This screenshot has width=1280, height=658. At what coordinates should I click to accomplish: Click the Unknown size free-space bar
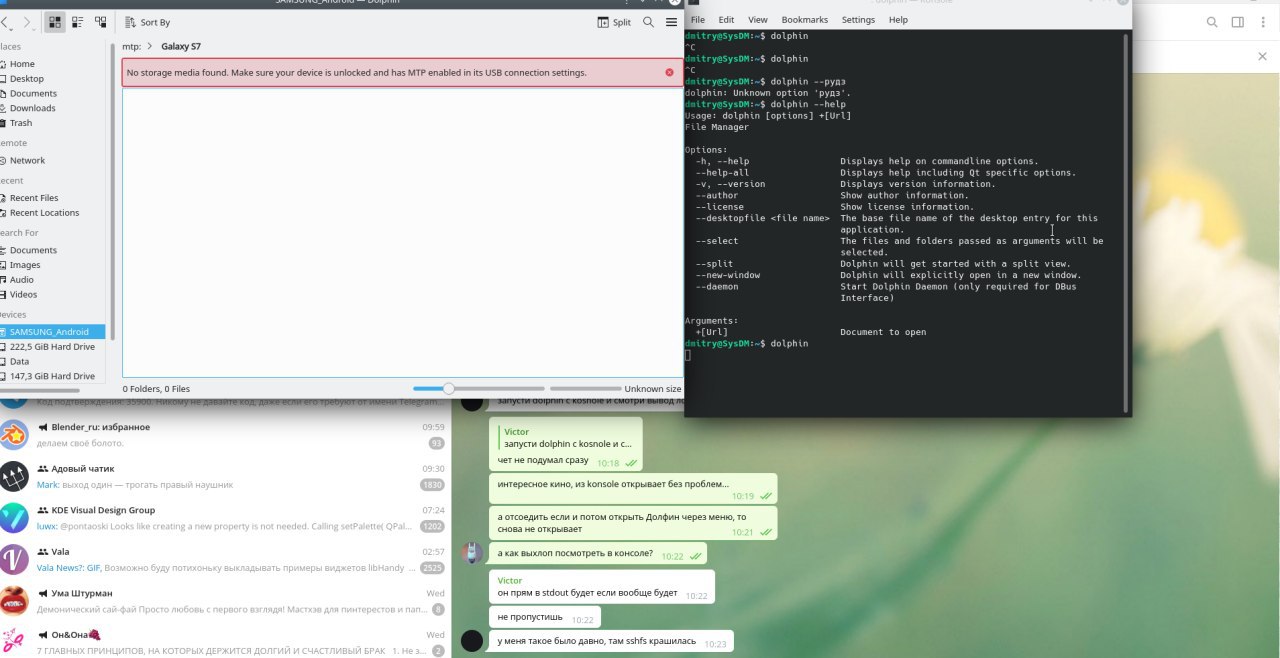[585, 389]
